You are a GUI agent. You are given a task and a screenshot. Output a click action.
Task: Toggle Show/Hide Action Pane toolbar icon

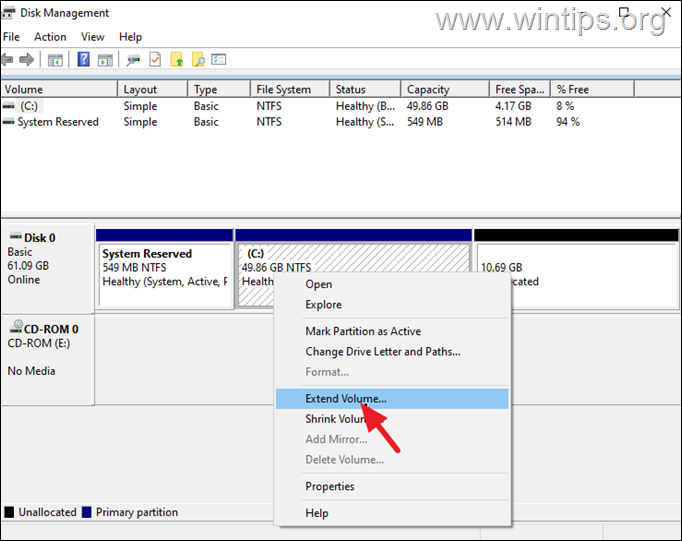(x=105, y=60)
